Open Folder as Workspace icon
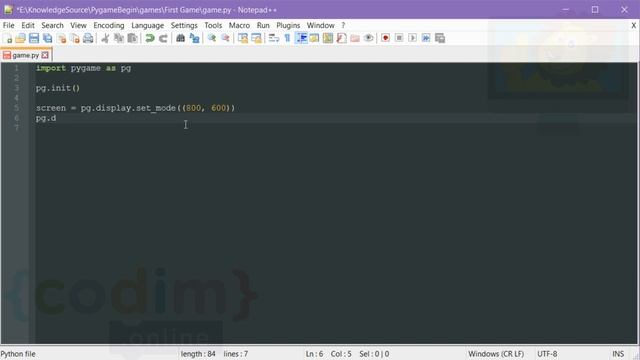Viewport: 640px width, 360px height. click(x=355, y=38)
